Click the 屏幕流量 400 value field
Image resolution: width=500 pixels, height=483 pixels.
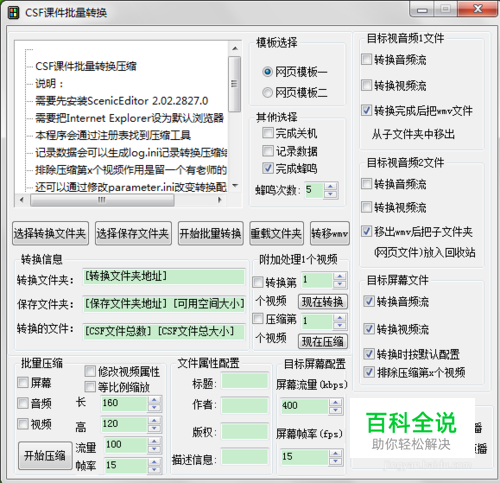(x=305, y=406)
